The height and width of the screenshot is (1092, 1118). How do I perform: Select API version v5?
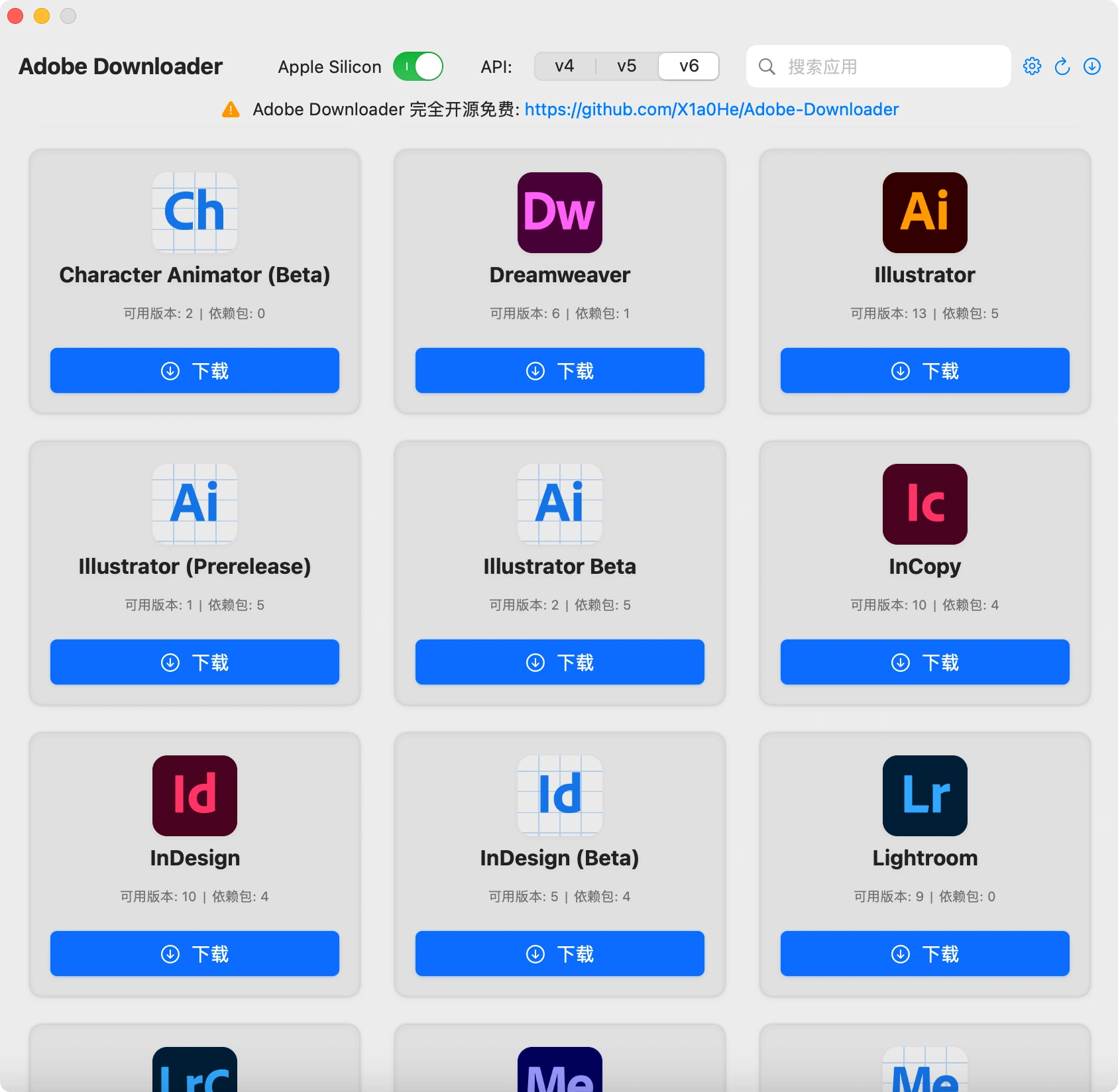[x=627, y=66]
